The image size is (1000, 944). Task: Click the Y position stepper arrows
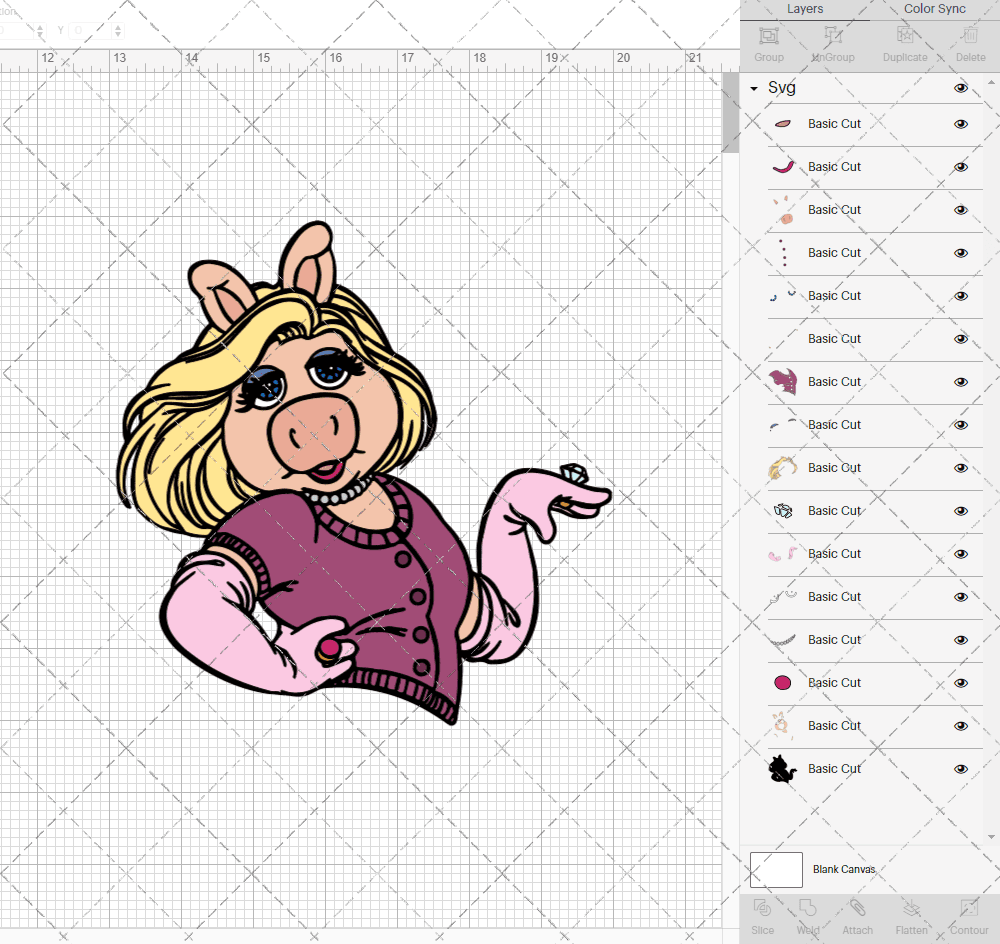coord(118,30)
